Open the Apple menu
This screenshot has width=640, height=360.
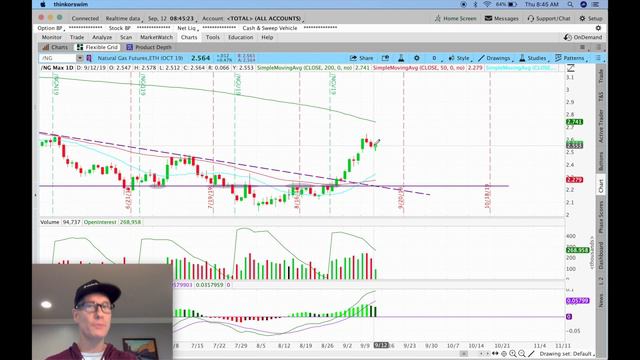pyautogui.click(x=42, y=4)
